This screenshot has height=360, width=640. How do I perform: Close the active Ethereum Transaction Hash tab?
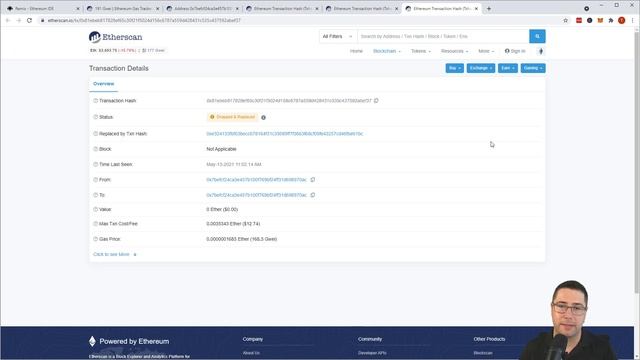(x=476, y=9)
